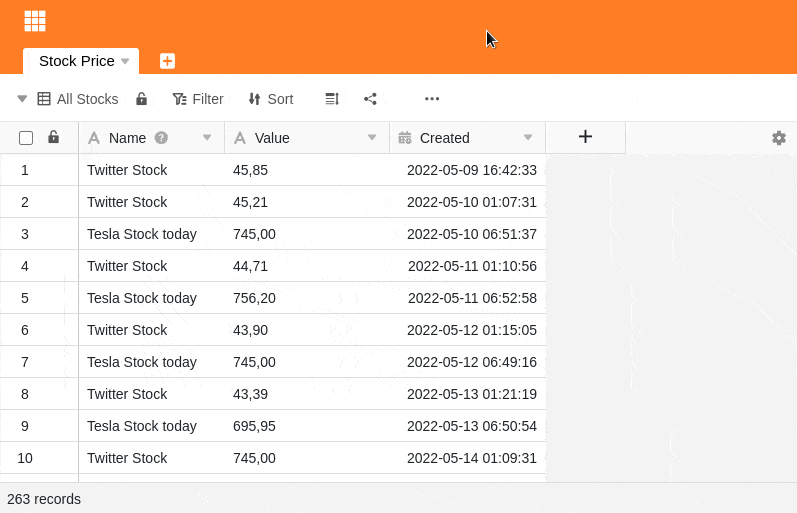This screenshot has height=513, width=797.
Task: Click the Filter button
Action: pos(198,99)
